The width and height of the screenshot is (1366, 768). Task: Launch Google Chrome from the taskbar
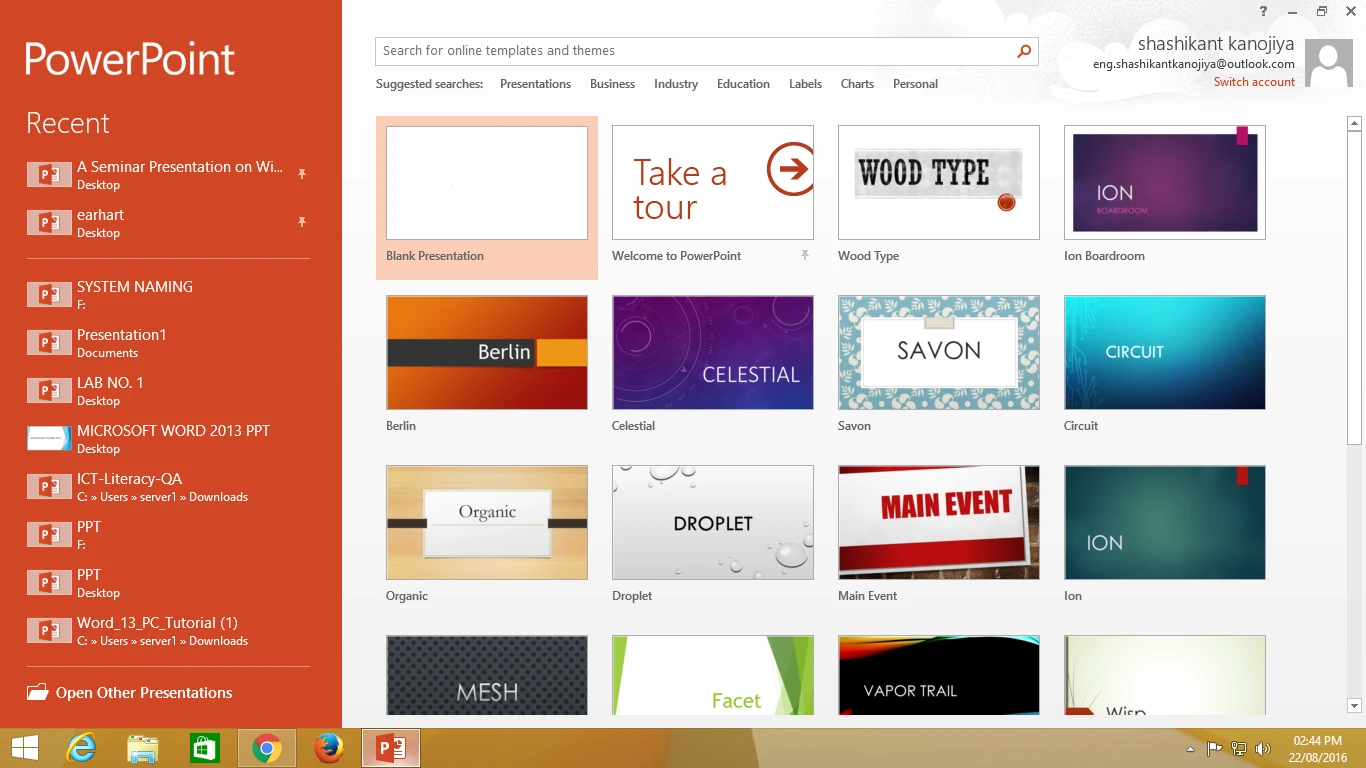point(266,748)
